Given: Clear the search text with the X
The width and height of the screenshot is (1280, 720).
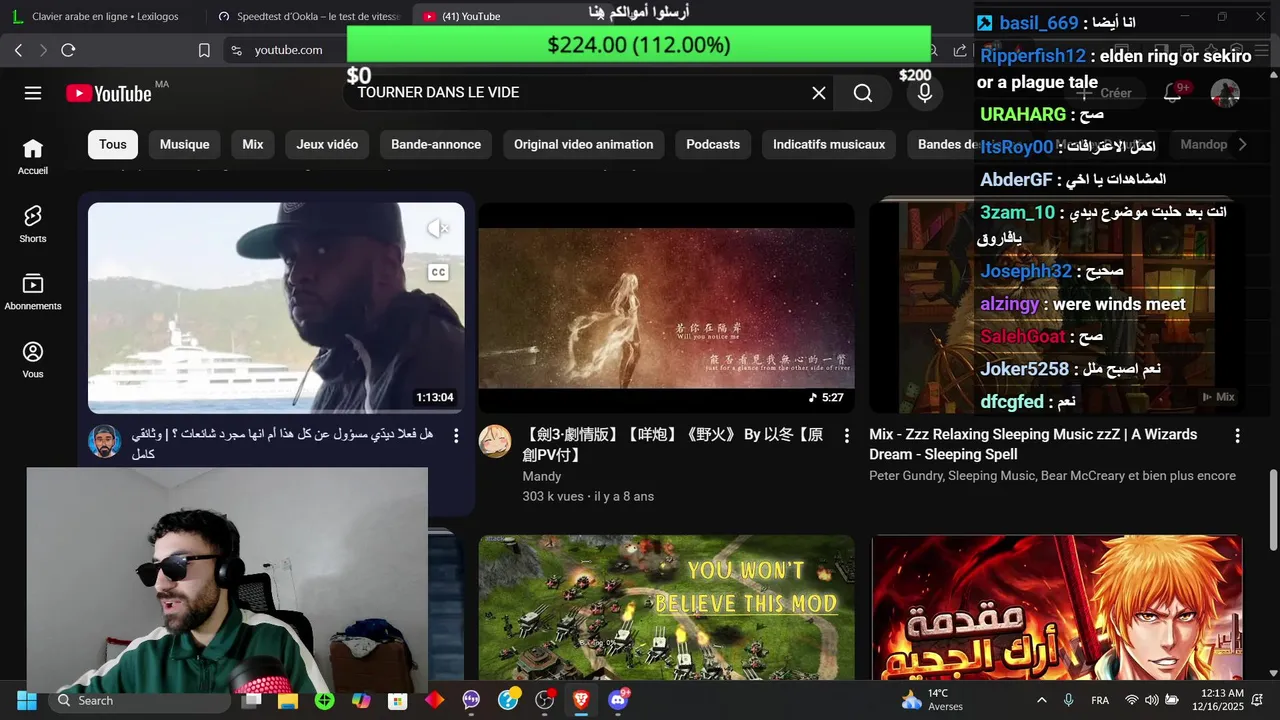Looking at the screenshot, I should [818, 93].
